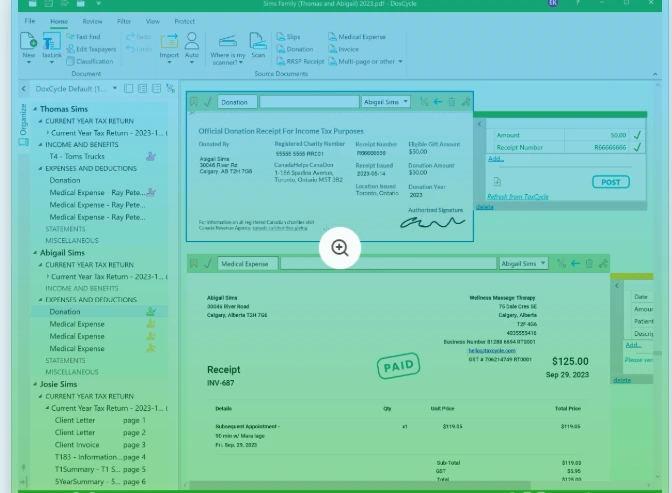Collapse the ribbon with the corner caret
The height and width of the screenshot is (493, 672).
click(655, 74)
